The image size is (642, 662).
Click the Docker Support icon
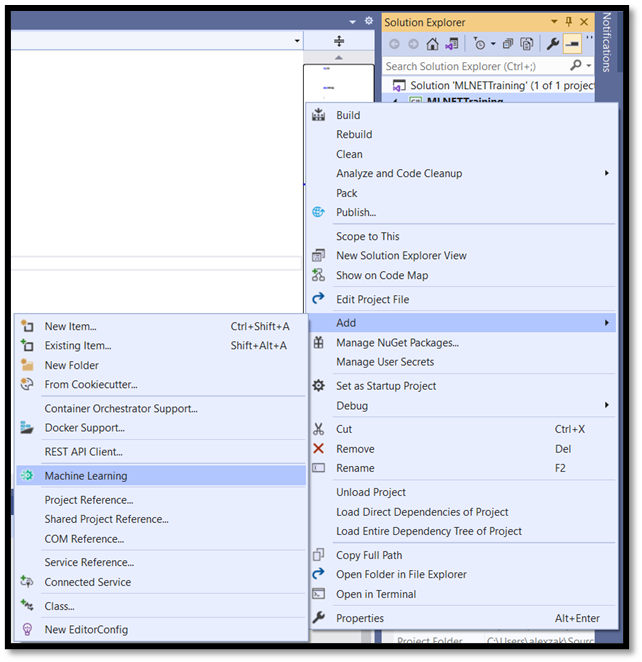coord(27,427)
